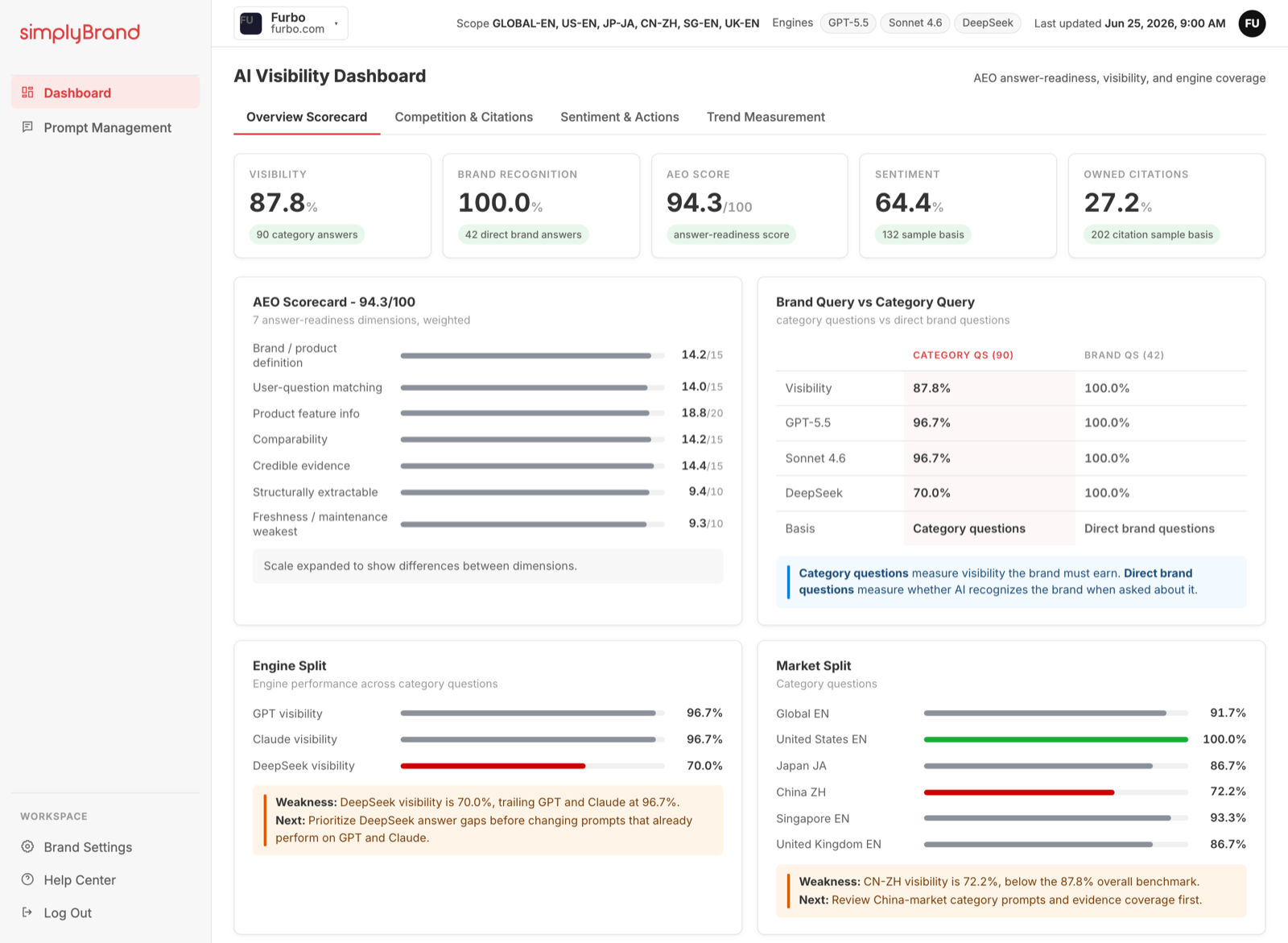Click the Furbo brand logo thumbnail

pyautogui.click(x=251, y=23)
